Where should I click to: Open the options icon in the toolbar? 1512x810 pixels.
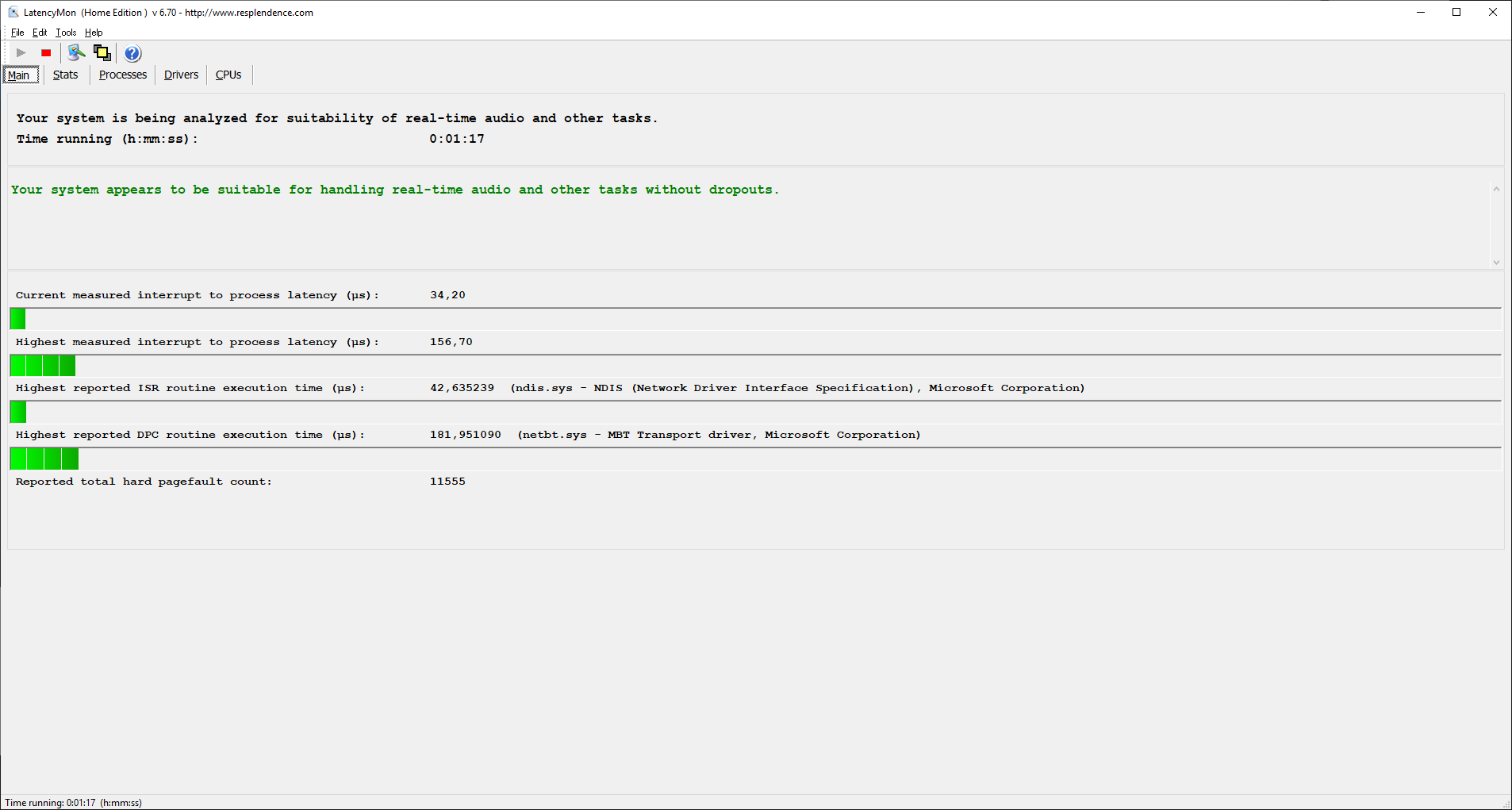coord(76,53)
